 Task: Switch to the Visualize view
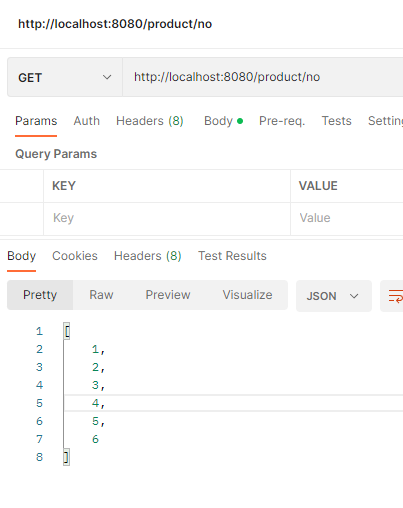[247, 295]
